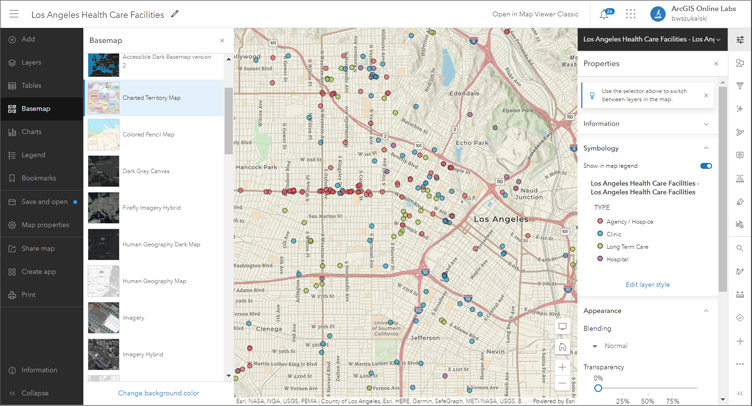Viewport: 752px width, 406px height.
Task: Open the Charts panel
Action: coord(41,132)
